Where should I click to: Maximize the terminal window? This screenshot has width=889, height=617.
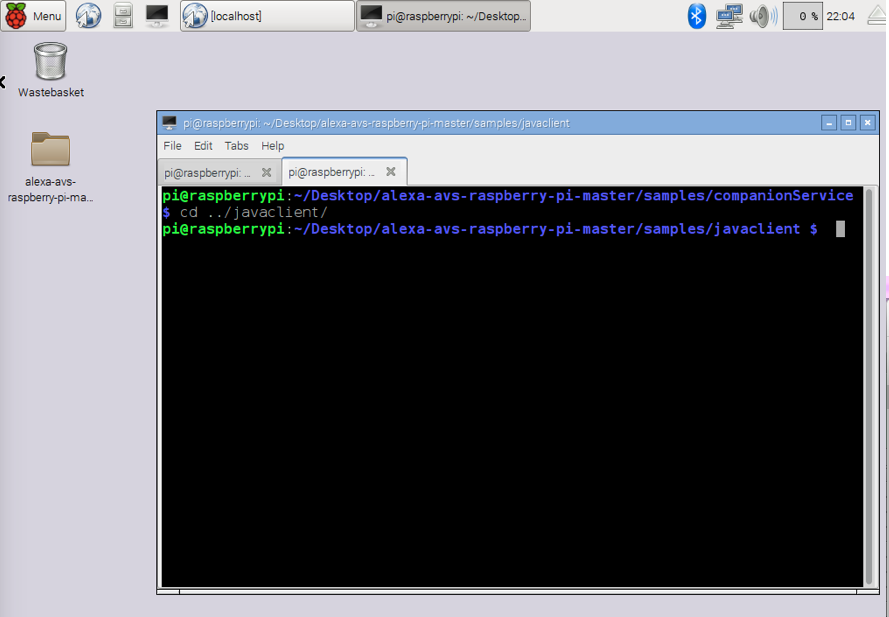[848, 122]
